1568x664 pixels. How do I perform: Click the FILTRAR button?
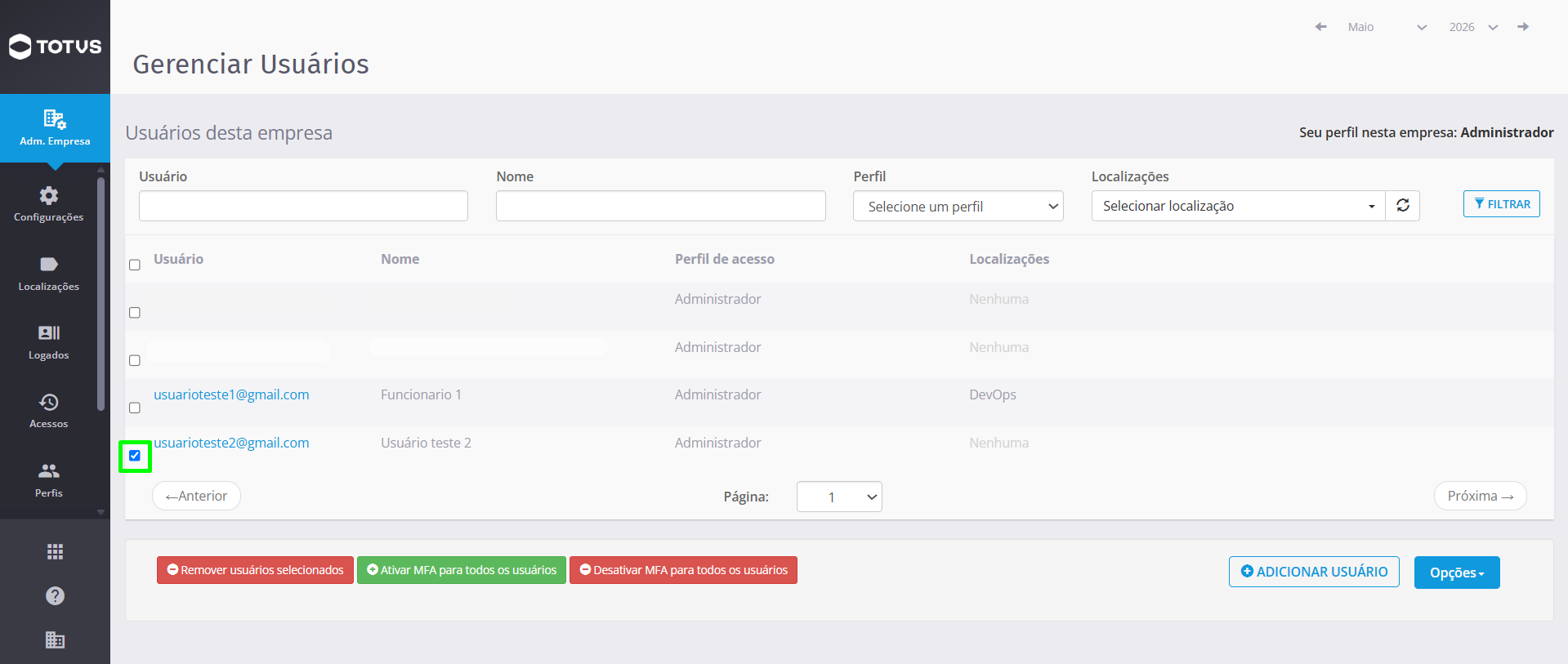[1502, 204]
